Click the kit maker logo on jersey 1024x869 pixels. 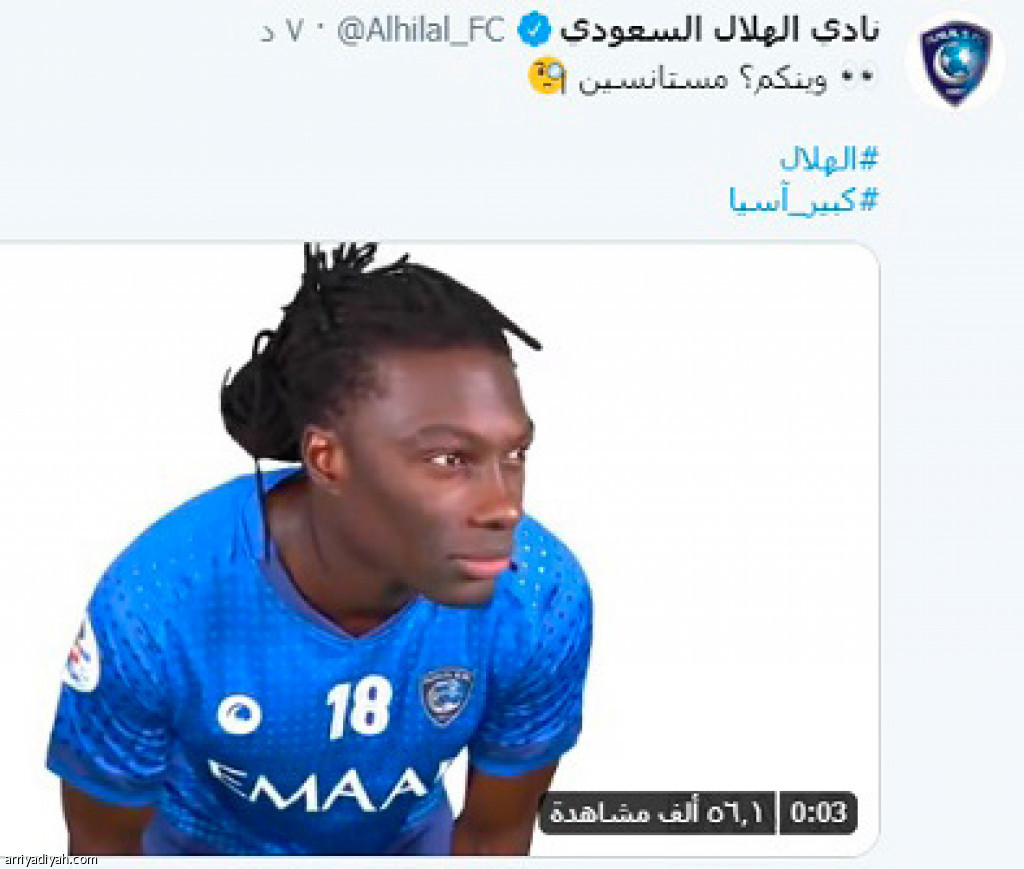239,714
